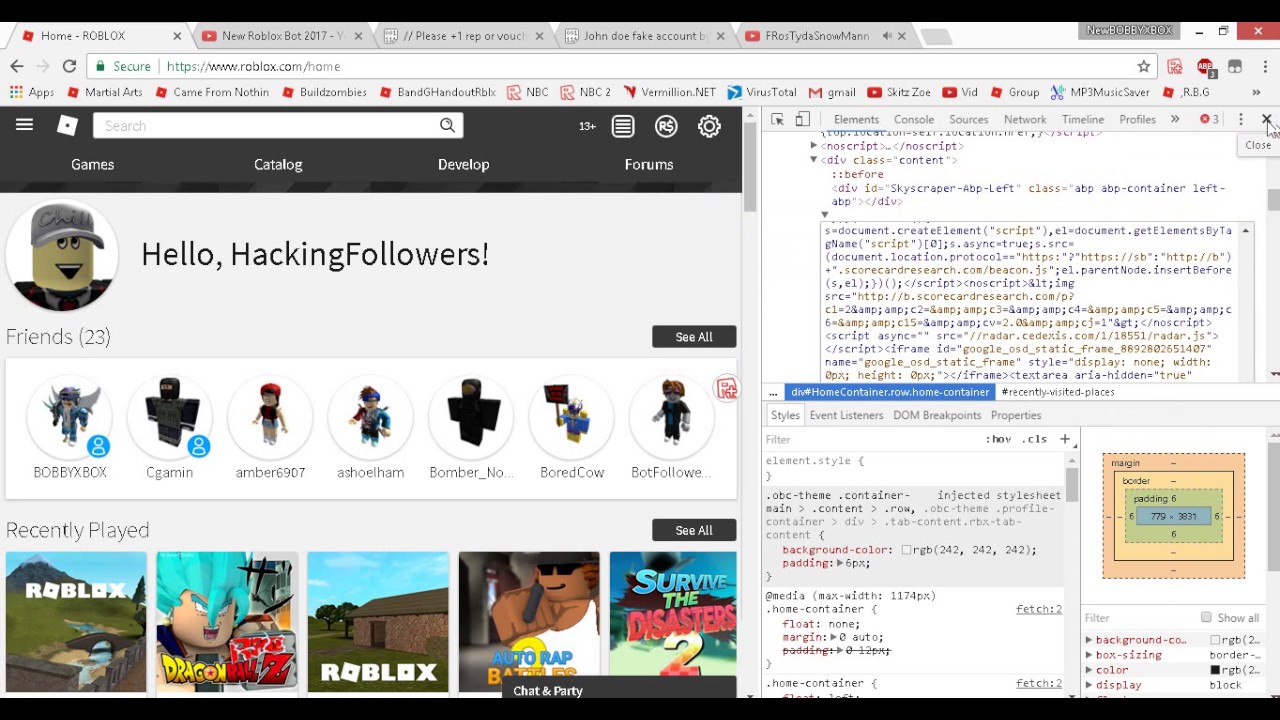The width and height of the screenshot is (1280, 720).
Task: Click the browser Forward arrow
Action: [x=43, y=66]
